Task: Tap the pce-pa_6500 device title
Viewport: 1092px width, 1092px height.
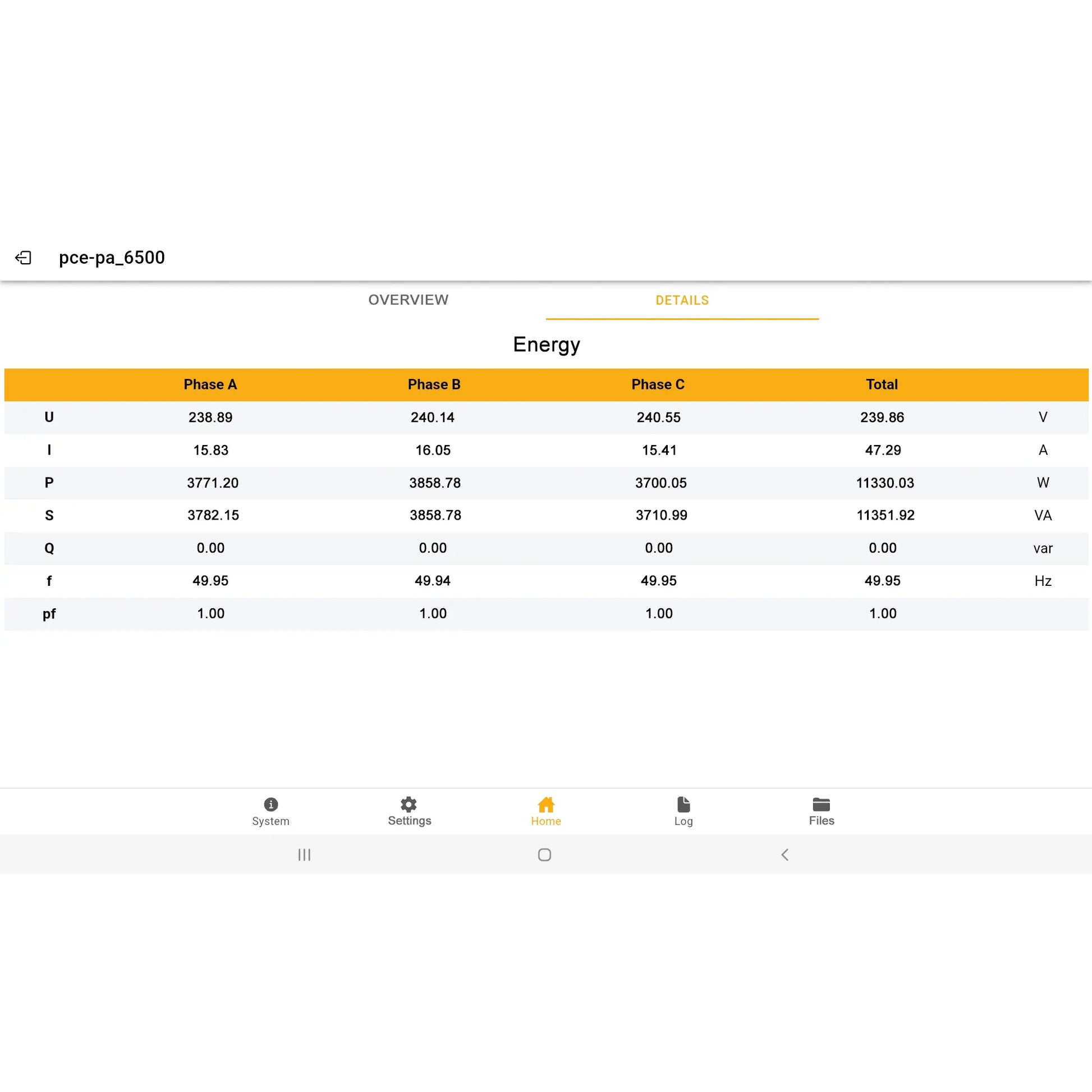Action: [112, 258]
